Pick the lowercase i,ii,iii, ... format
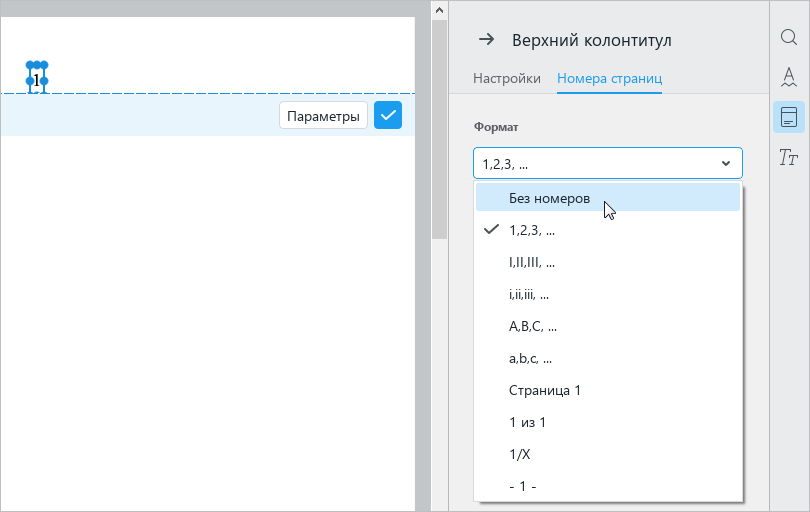 [x=529, y=294]
